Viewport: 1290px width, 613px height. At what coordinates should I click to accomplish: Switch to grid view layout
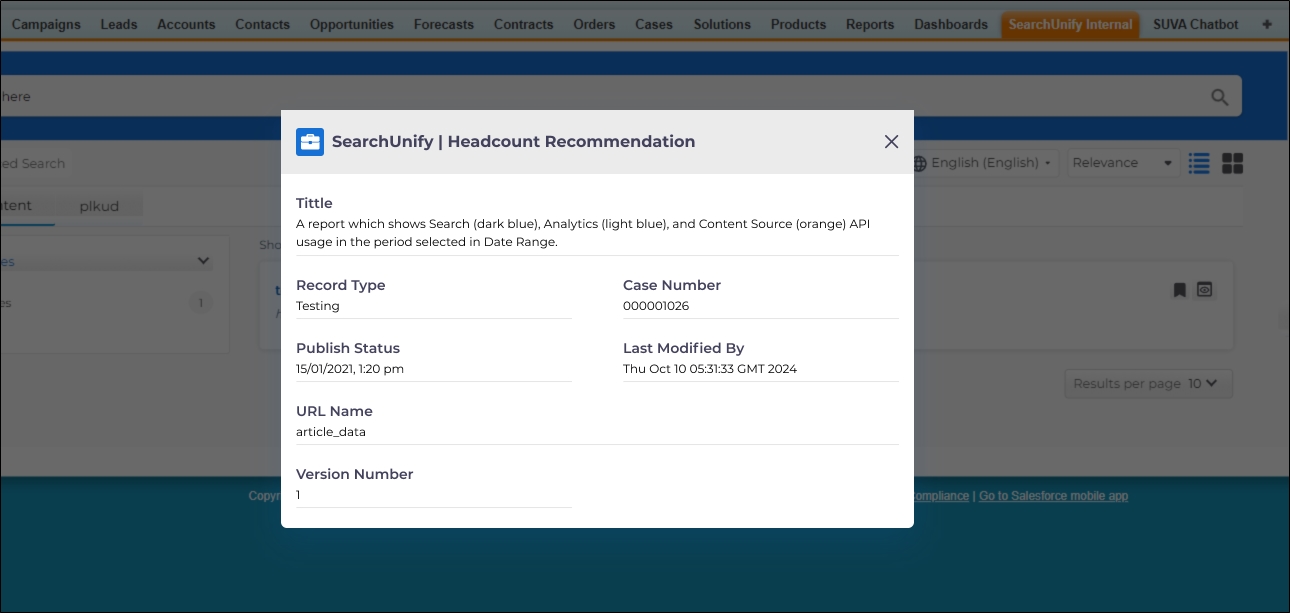pos(1232,163)
